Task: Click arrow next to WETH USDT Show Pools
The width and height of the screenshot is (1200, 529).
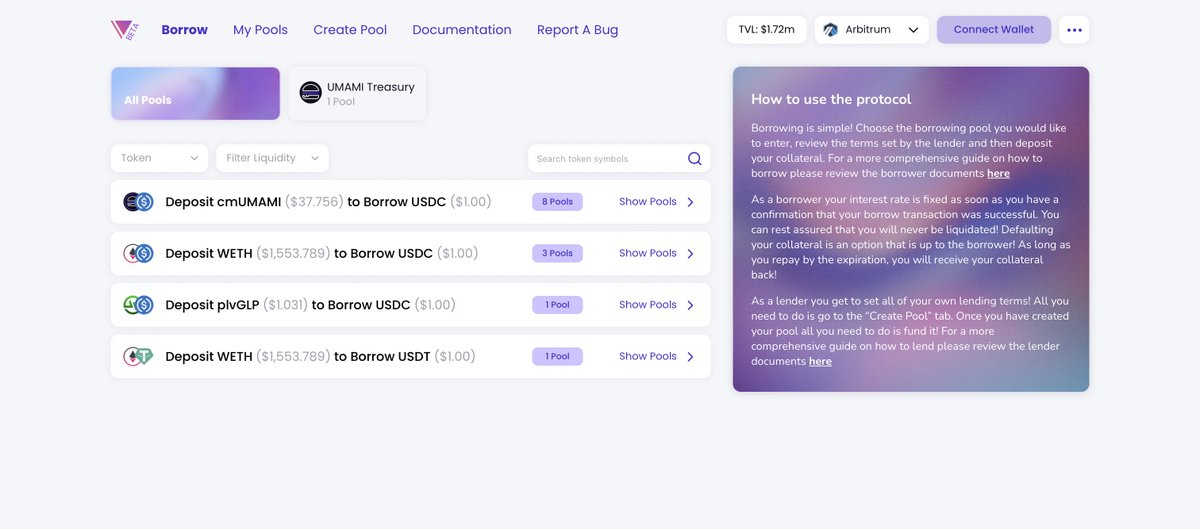Action: tap(690, 356)
